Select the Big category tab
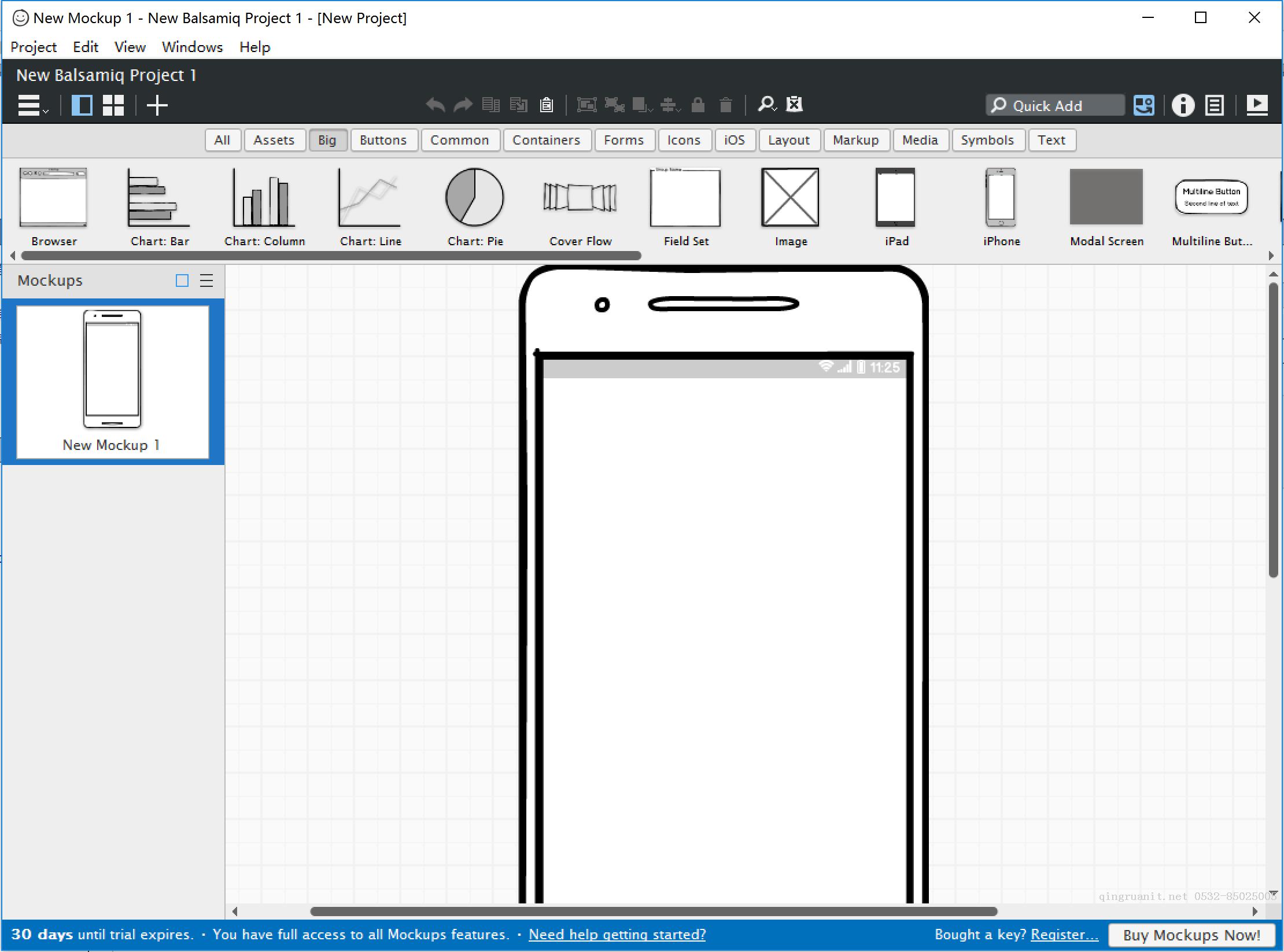 pyautogui.click(x=327, y=139)
